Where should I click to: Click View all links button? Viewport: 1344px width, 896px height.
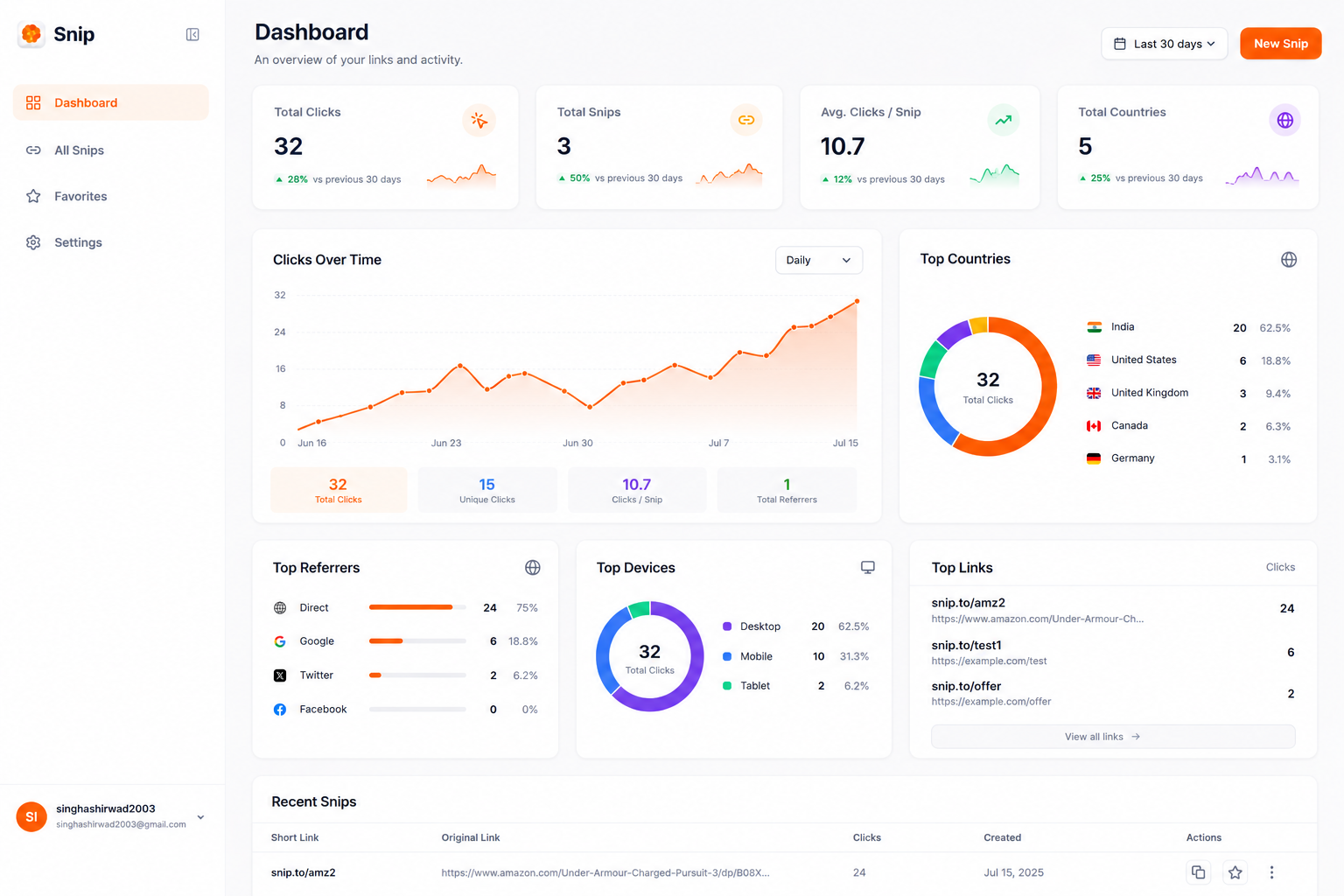(1113, 737)
